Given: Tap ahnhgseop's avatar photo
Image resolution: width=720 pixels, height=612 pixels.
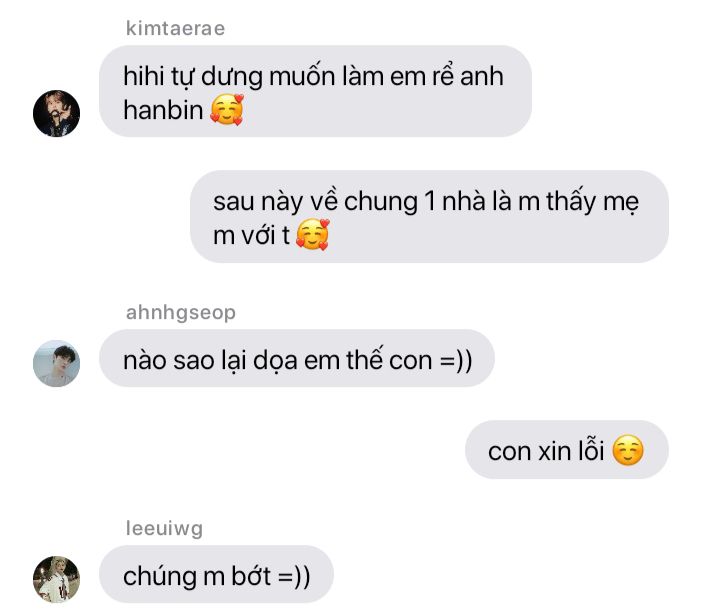Looking at the screenshot, I should click(x=56, y=363).
